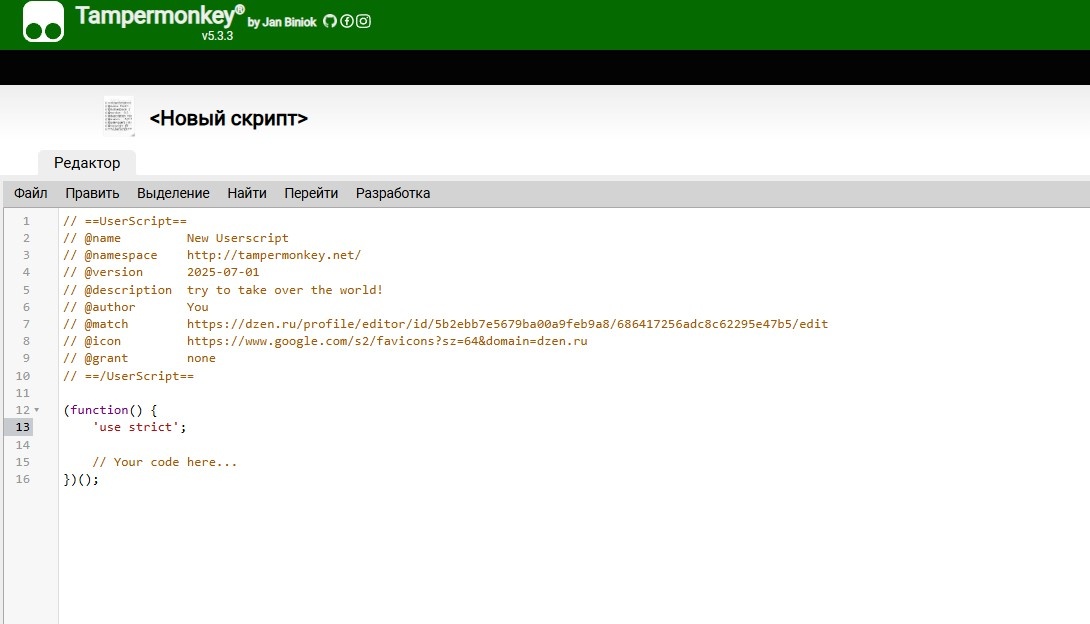This screenshot has width=1090, height=624.
Task: Click the version label v5.3.3
Action: [218, 36]
